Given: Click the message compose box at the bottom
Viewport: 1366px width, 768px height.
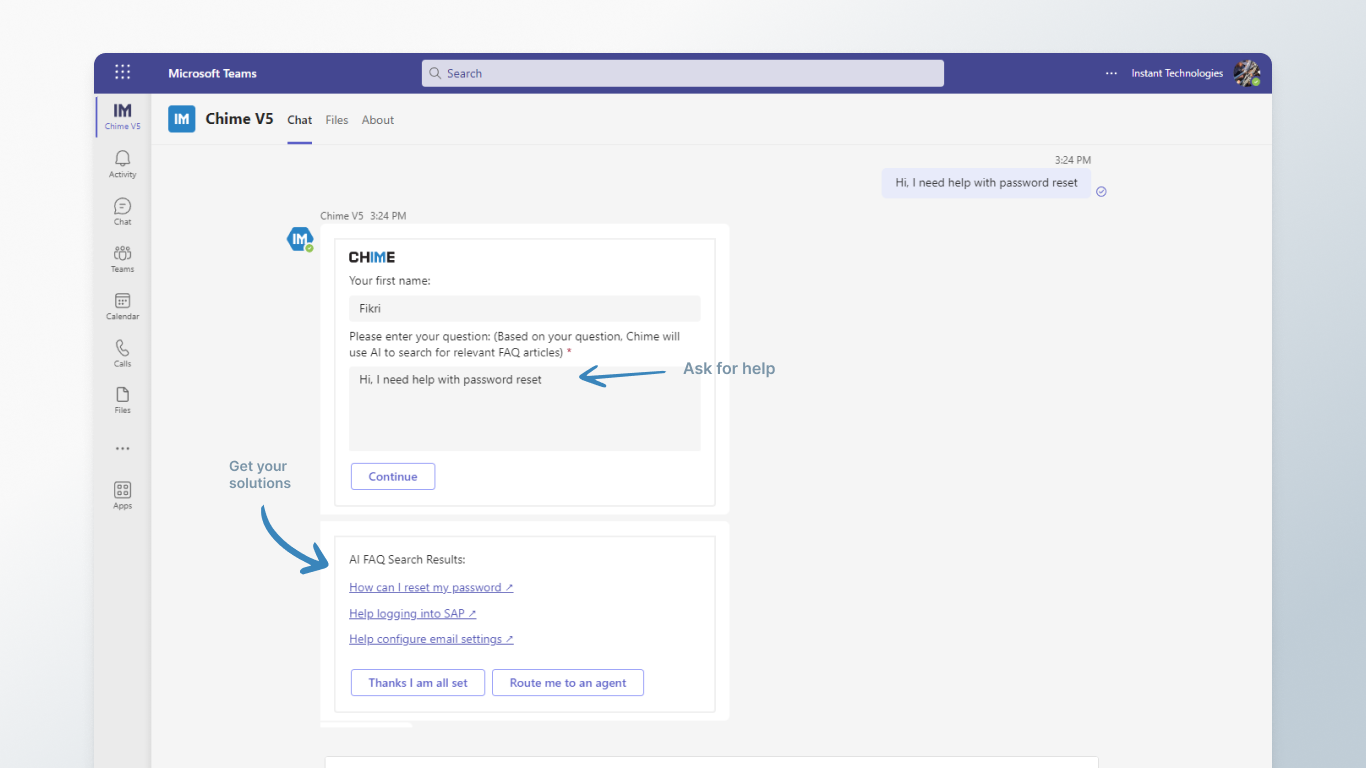Looking at the screenshot, I should point(711,762).
